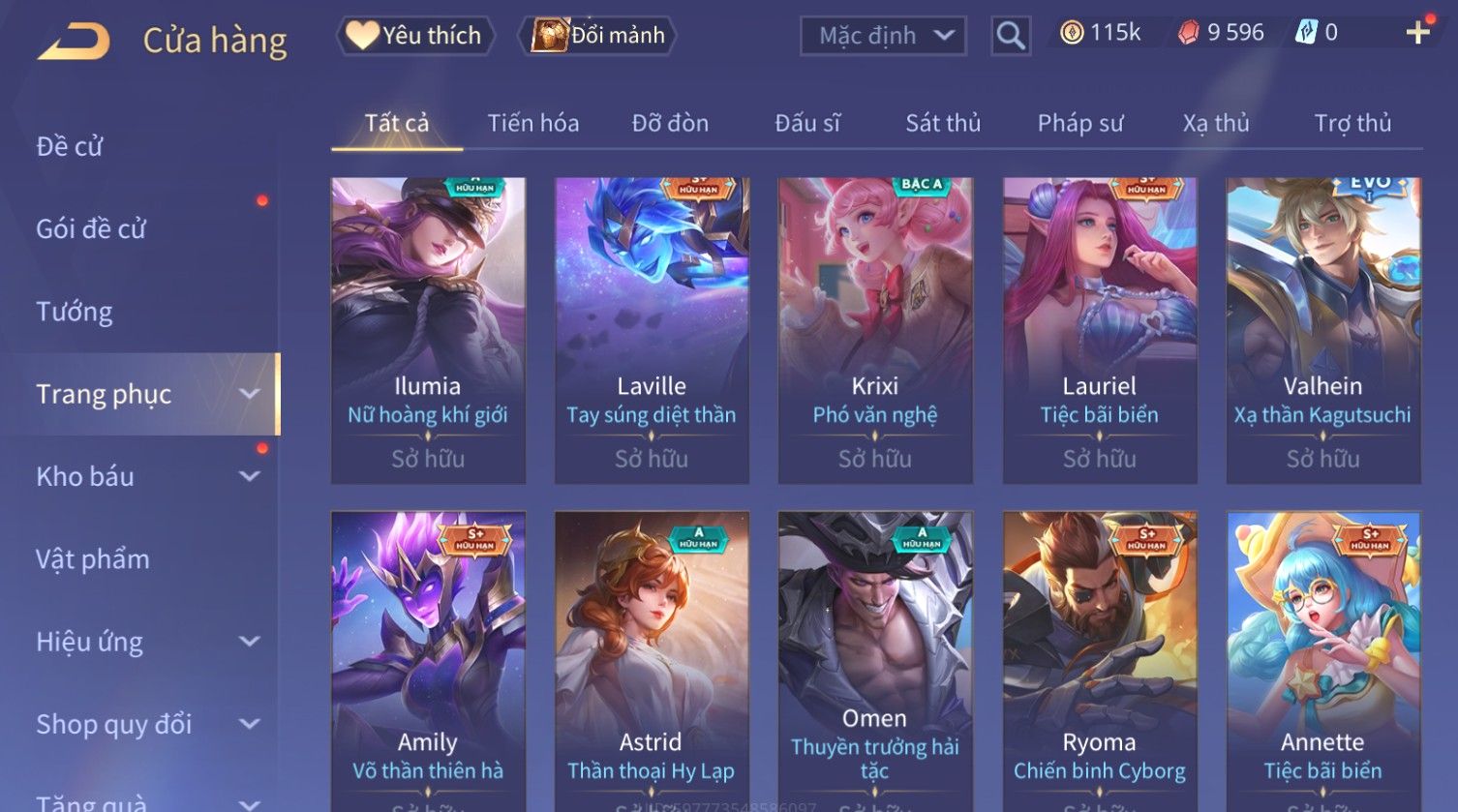
Task: Expand Shop quy đổi section
Action: [x=249, y=724]
